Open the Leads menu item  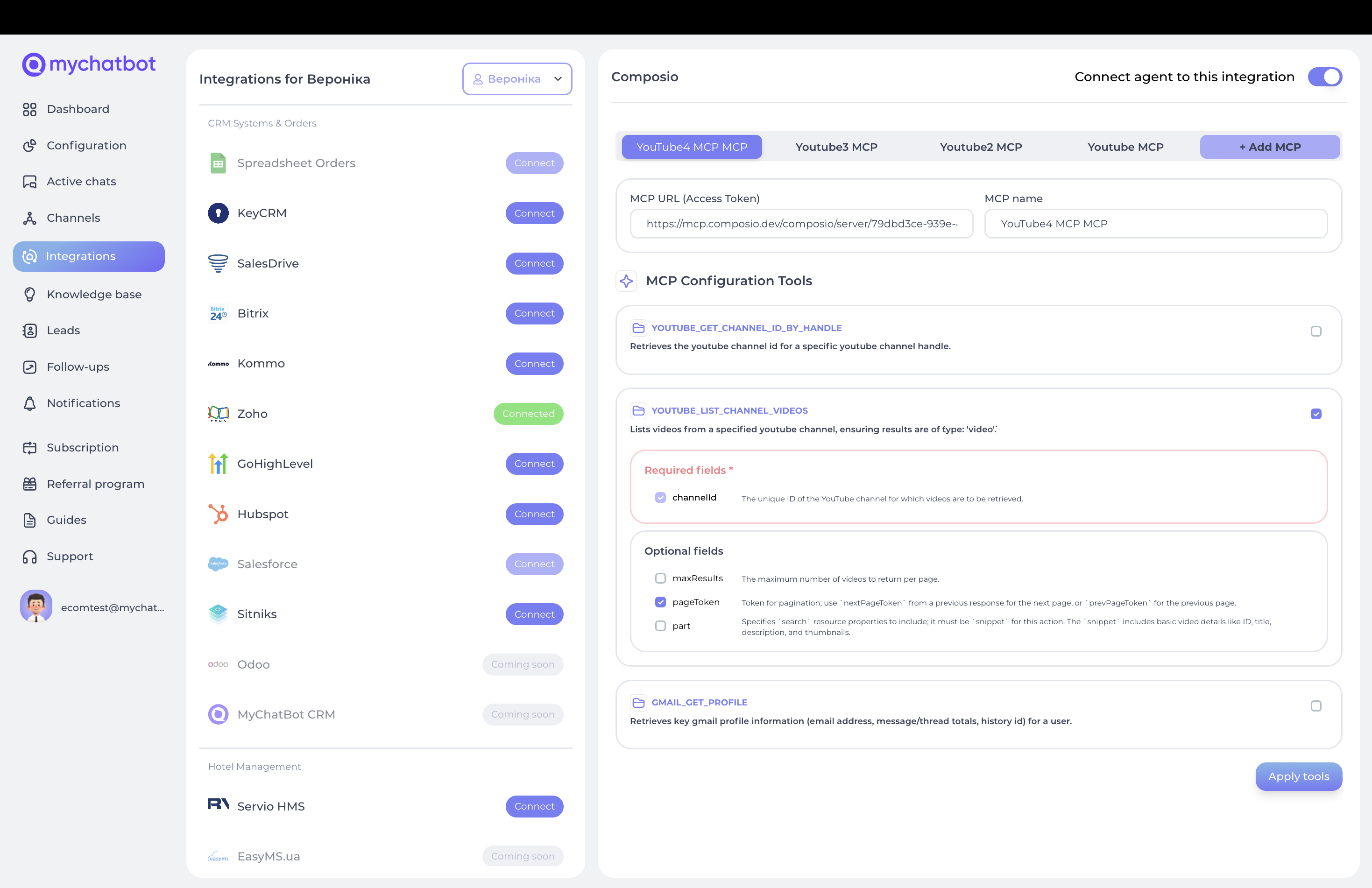tap(63, 331)
